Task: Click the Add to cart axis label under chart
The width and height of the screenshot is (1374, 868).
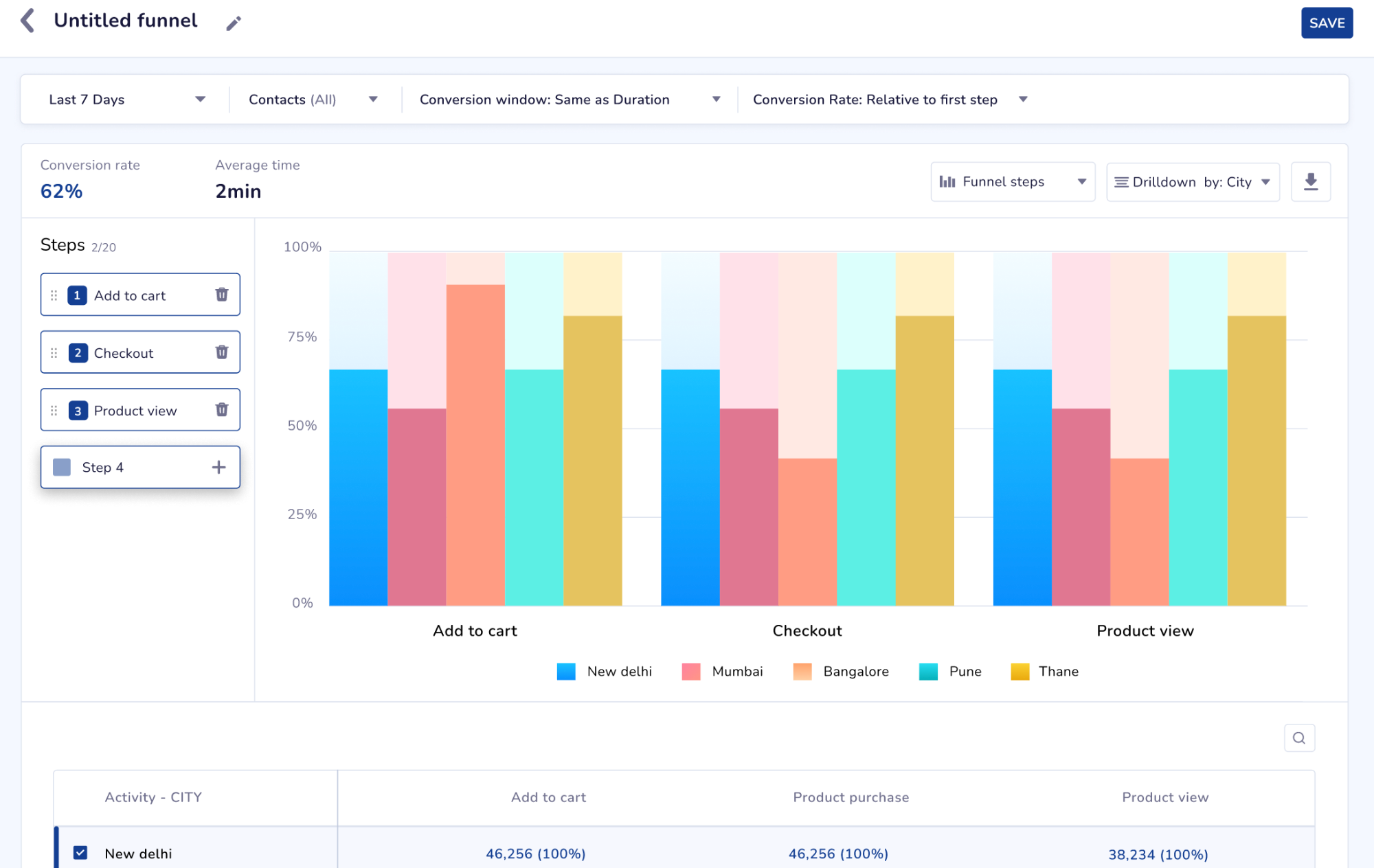Action: coord(475,630)
